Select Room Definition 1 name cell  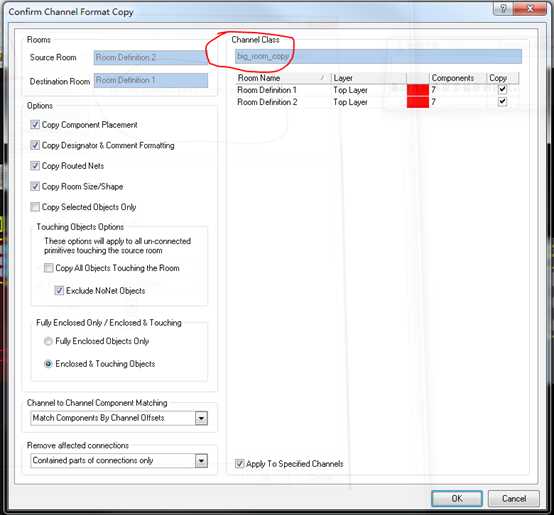coord(267,90)
